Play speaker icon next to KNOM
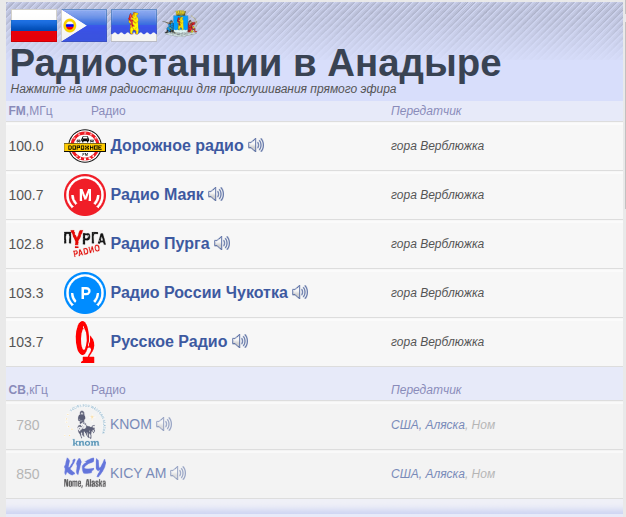 click(x=164, y=424)
